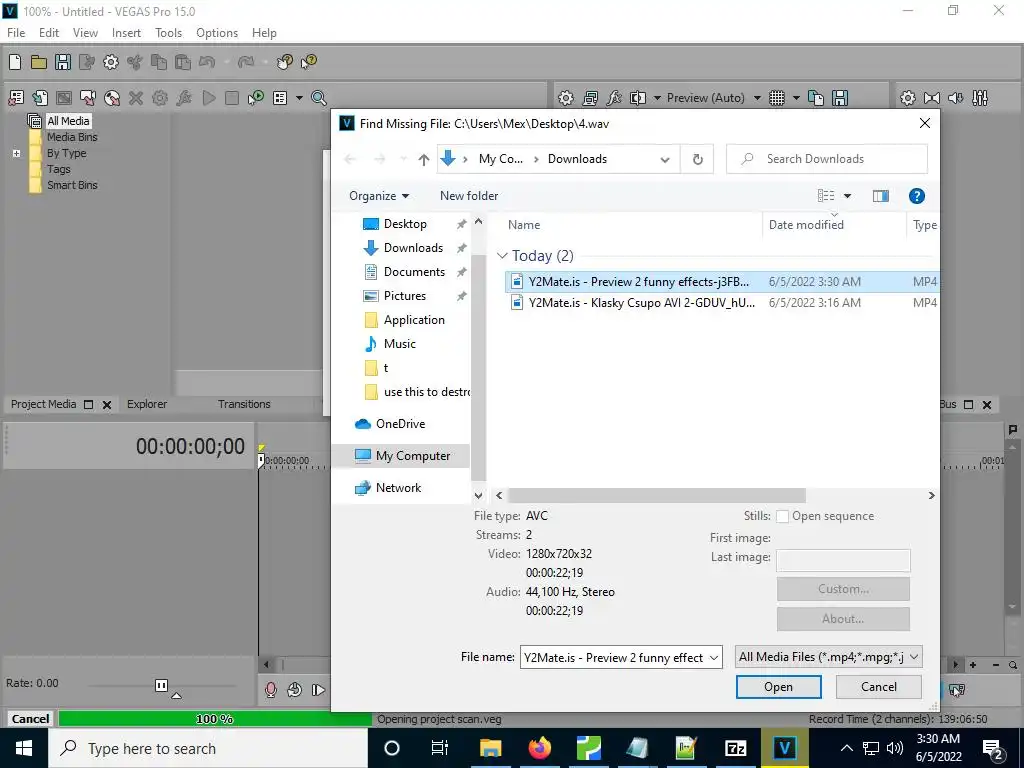Click Play From Start icon
Viewport: 1024px width, 768px height.
318,690
